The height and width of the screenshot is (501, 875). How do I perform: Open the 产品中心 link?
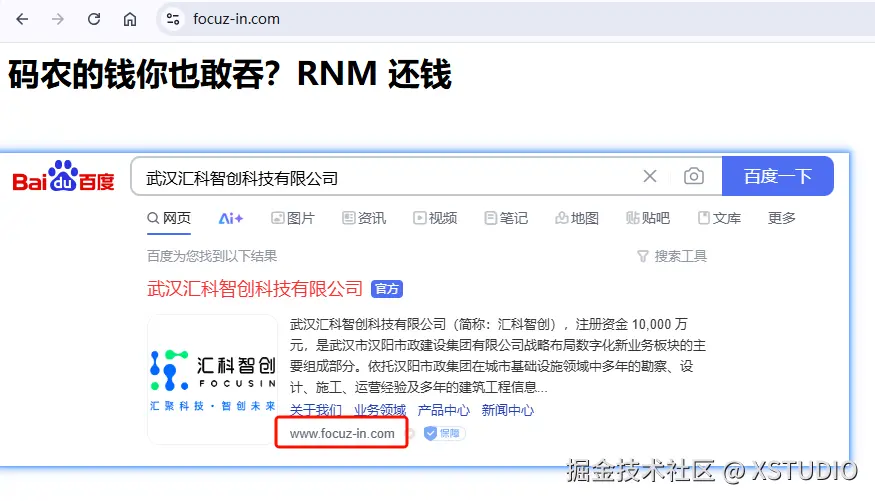point(444,410)
